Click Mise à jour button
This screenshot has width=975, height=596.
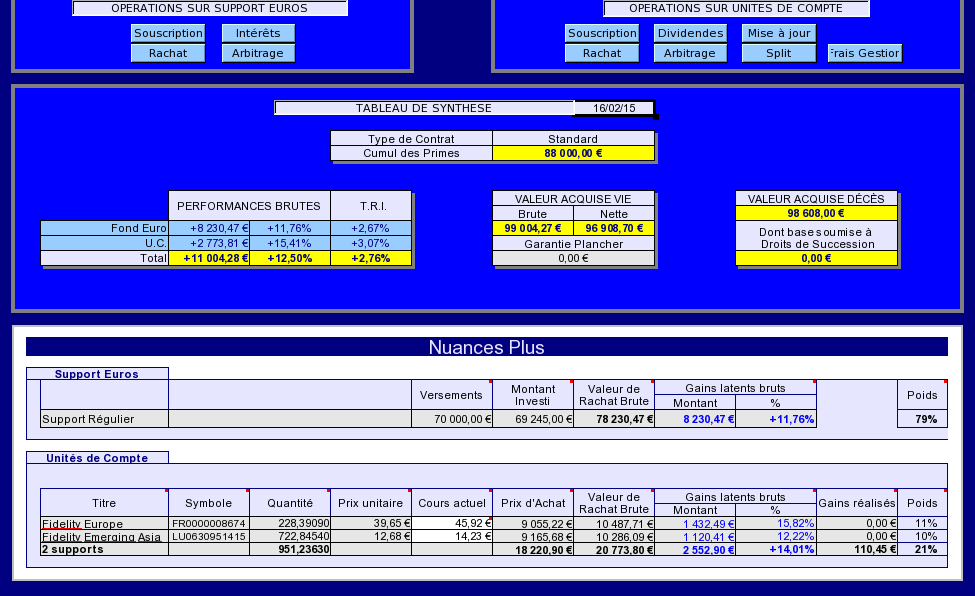(779, 33)
